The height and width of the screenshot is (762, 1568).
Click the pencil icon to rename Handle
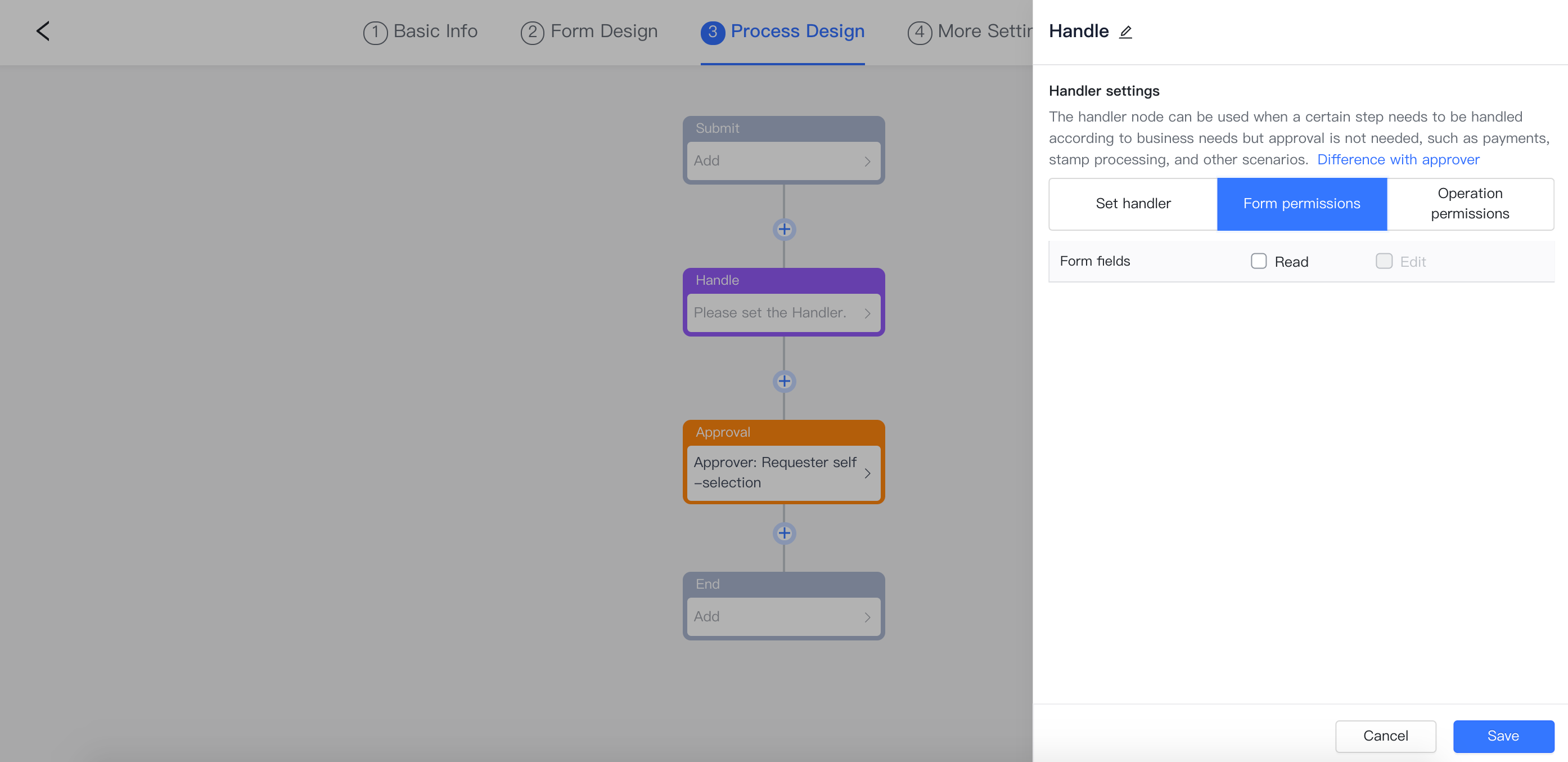(x=1125, y=32)
